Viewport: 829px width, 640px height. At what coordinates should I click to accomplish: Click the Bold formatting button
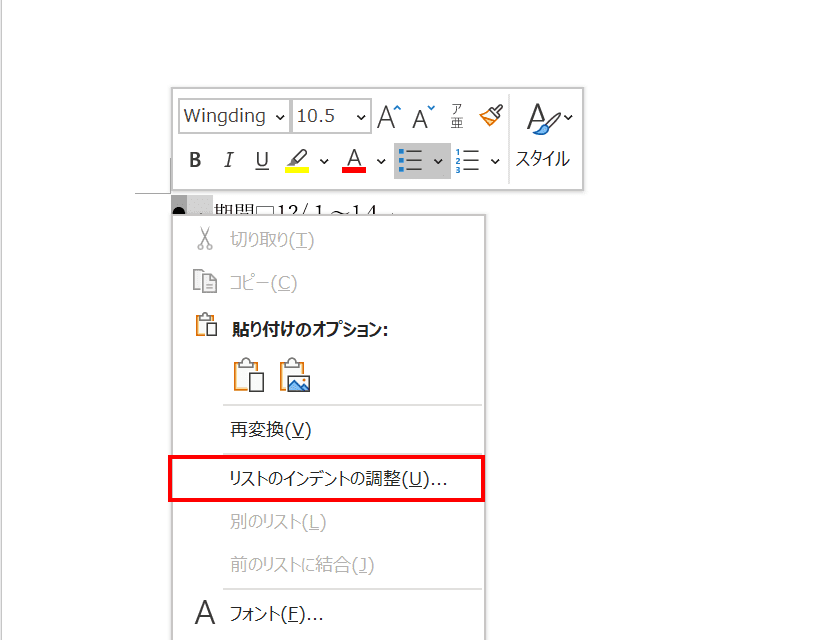pos(195,160)
